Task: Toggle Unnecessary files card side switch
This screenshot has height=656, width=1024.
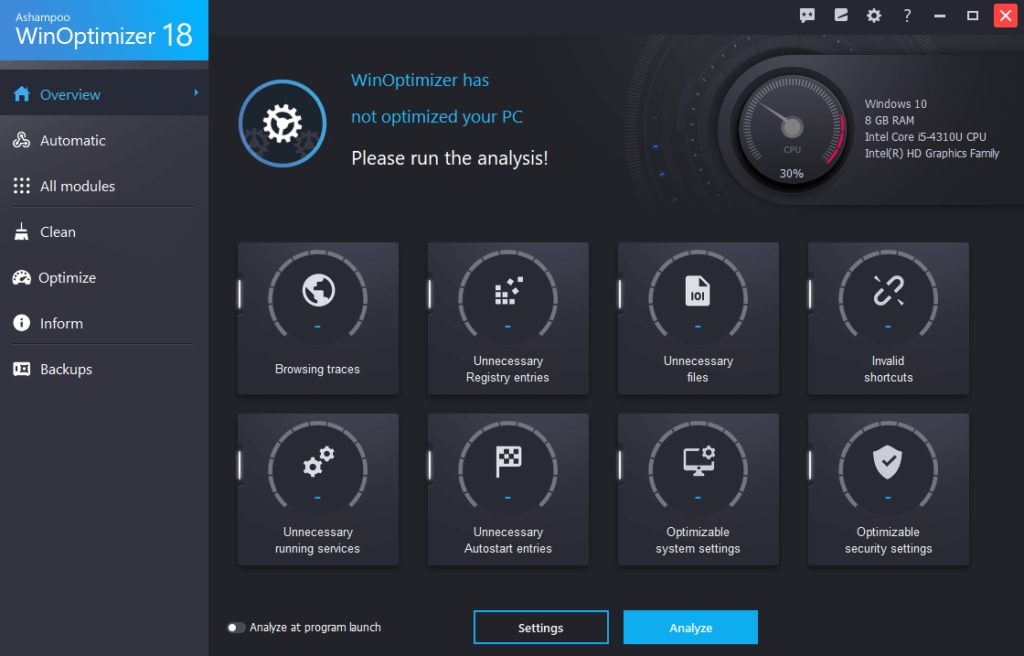Action: click(620, 294)
